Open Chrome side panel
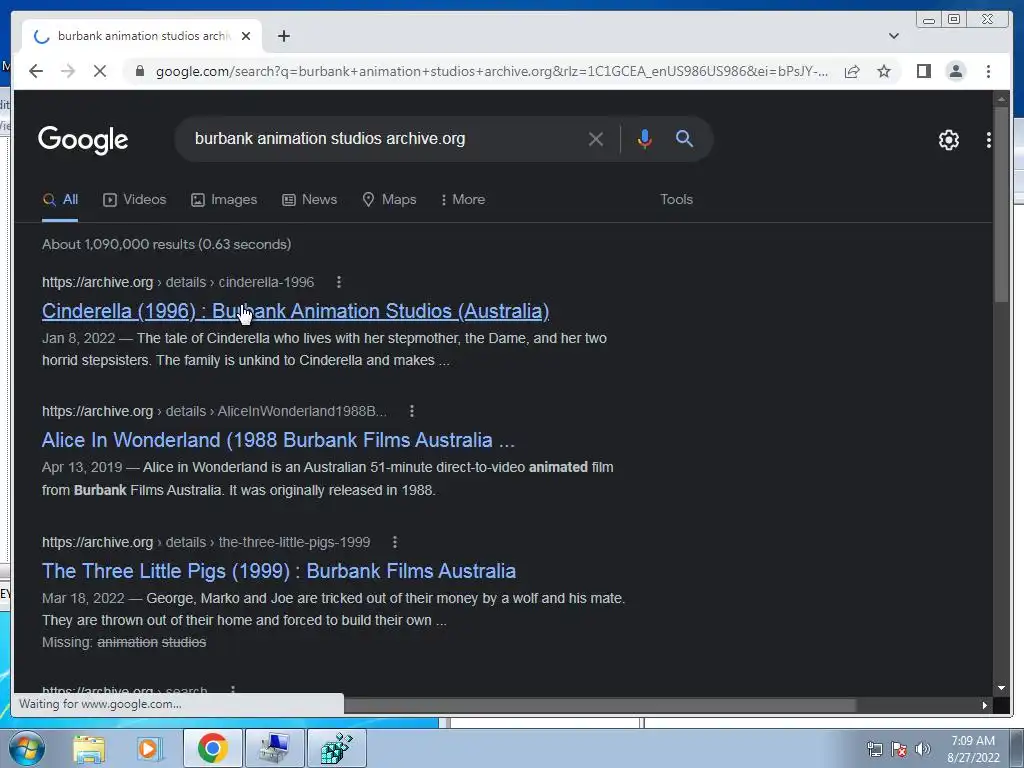The height and width of the screenshot is (768, 1024). (x=923, y=71)
